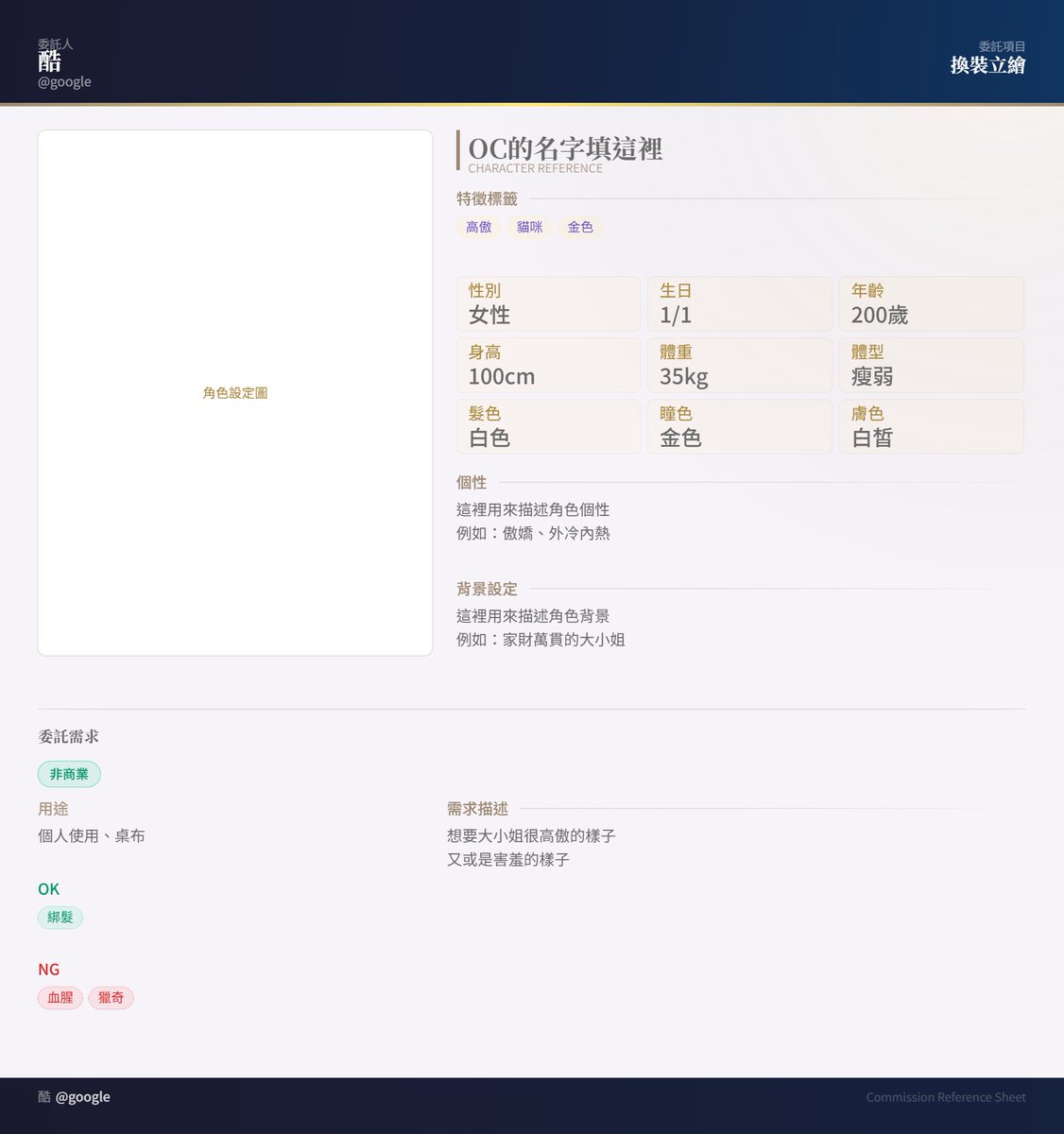Click the text 這裡用來描述角色個性

[x=533, y=510]
